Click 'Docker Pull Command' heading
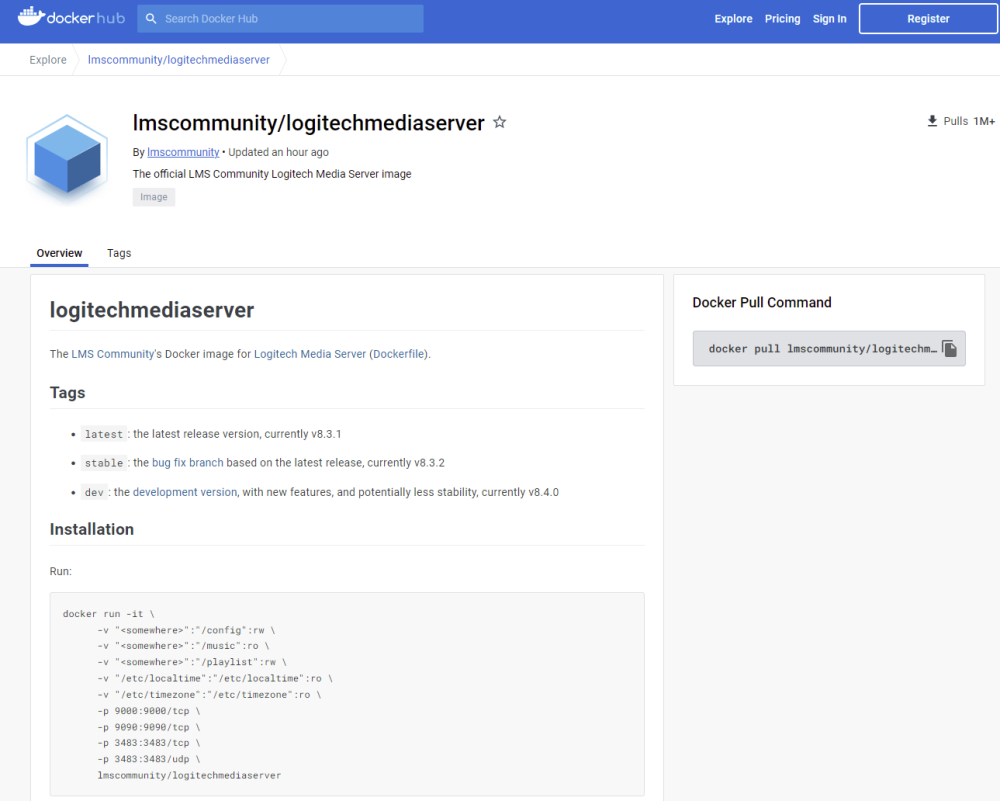 coord(762,302)
